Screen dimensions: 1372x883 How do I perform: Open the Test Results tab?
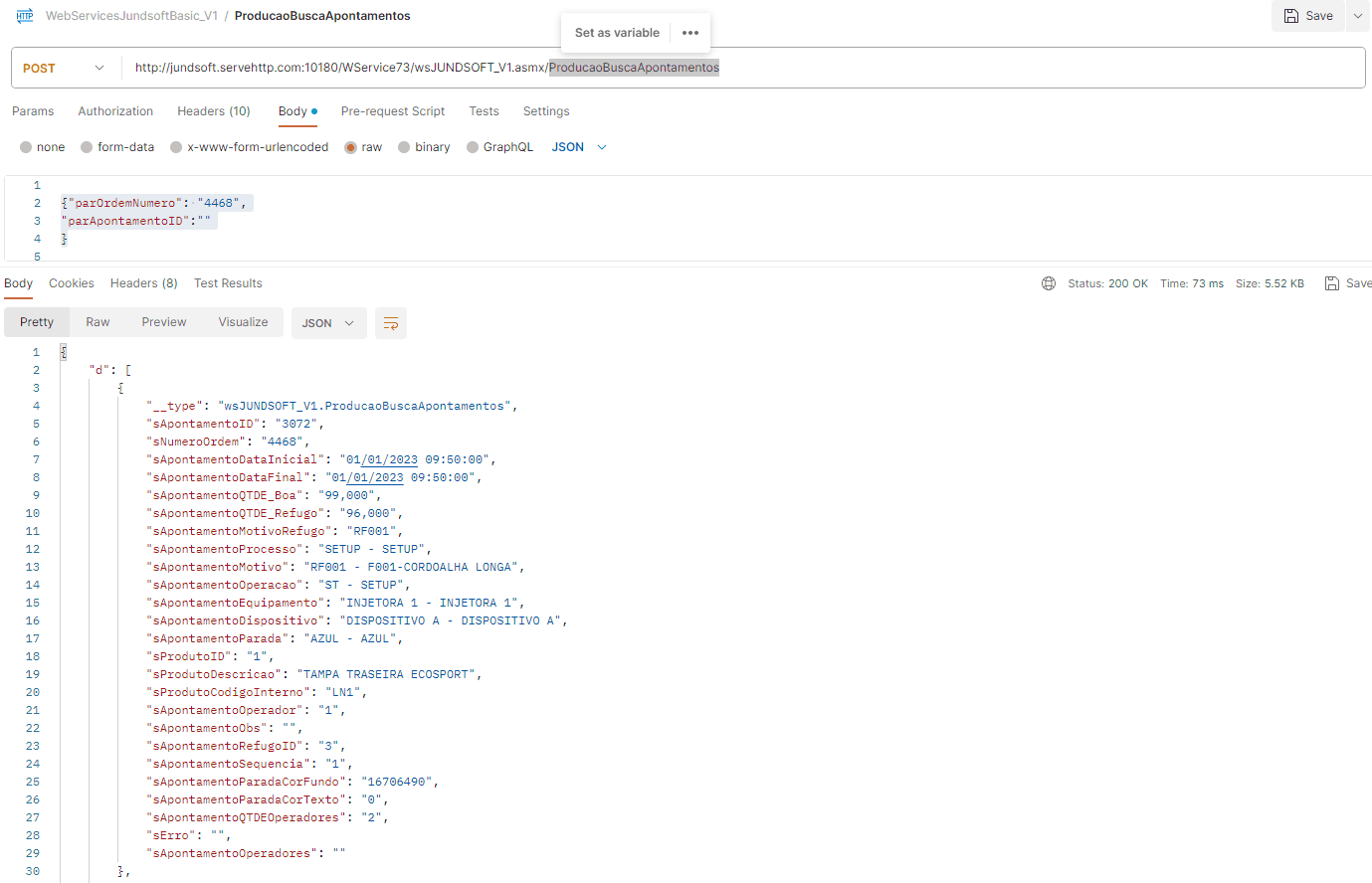click(x=228, y=283)
